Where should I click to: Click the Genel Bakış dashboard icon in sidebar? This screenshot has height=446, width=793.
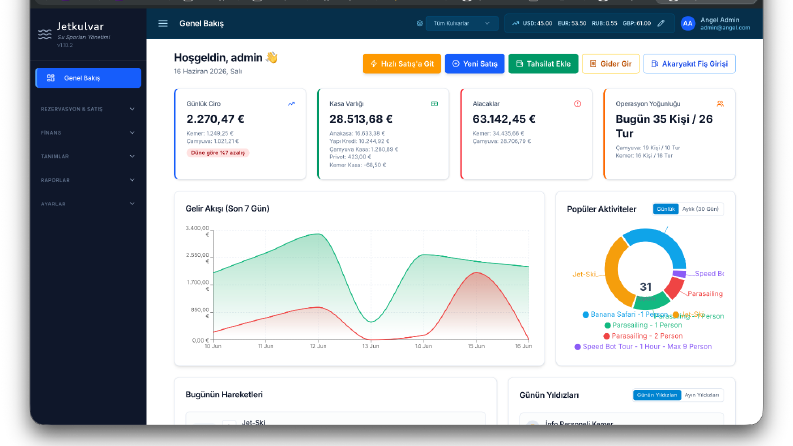[x=51, y=78]
